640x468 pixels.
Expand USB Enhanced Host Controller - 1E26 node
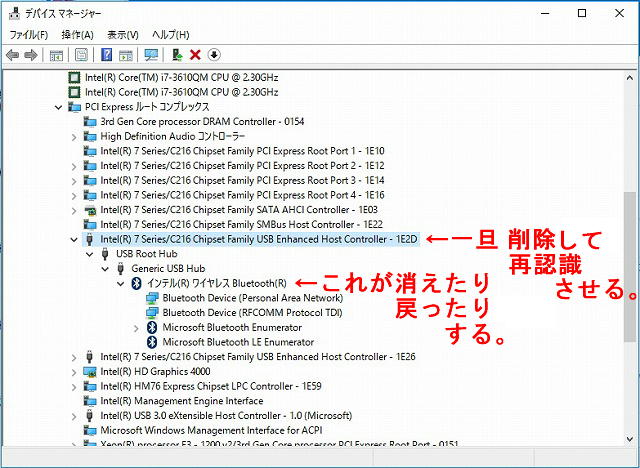pos(74,357)
